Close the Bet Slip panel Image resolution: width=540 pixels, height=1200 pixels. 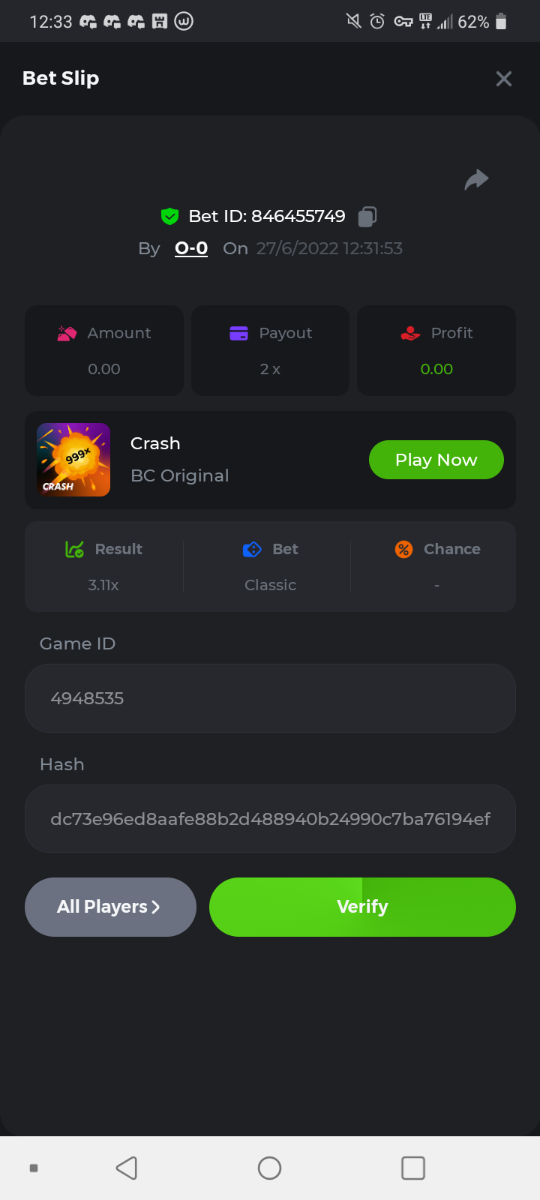pyautogui.click(x=504, y=78)
